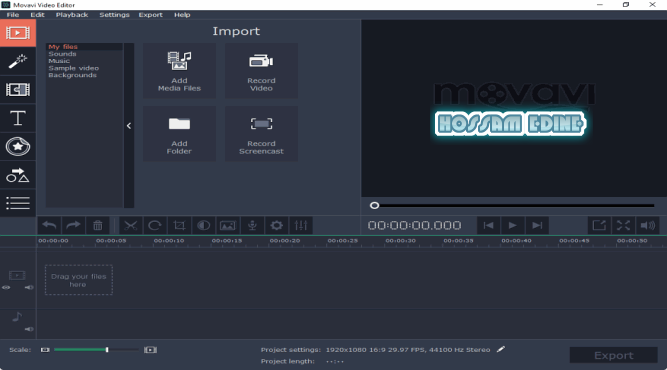Select the Crop tool in toolbar
667x370 pixels.
pyautogui.click(x=179, y=225)
